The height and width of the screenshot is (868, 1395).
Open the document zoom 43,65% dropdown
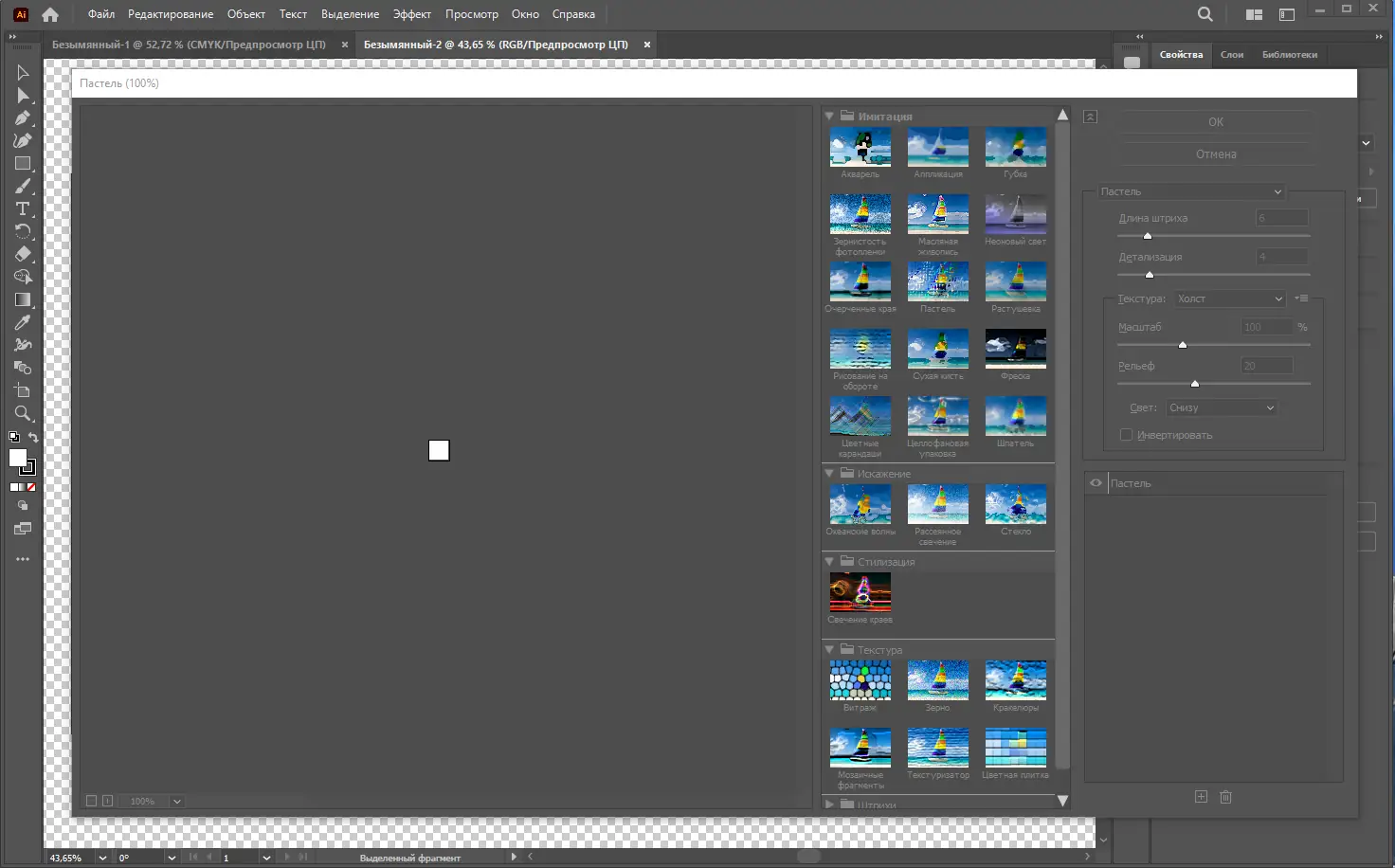click(x=102, y=858)
